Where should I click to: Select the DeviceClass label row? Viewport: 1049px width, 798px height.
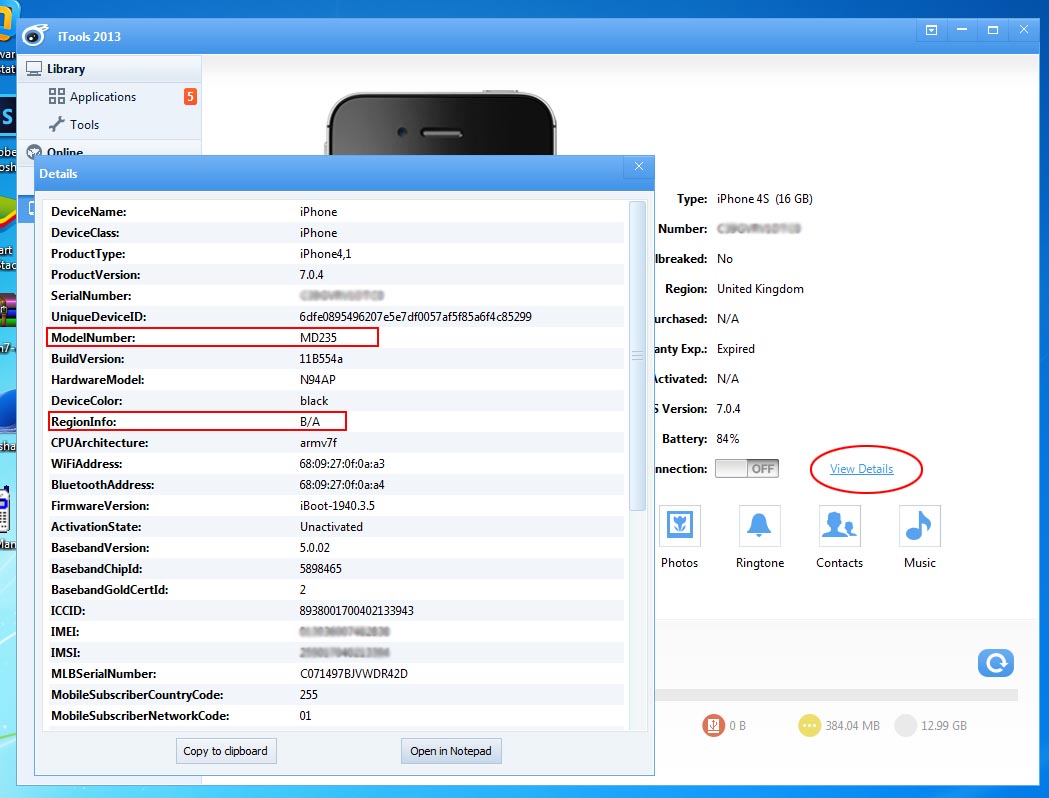tap(337, 233)
